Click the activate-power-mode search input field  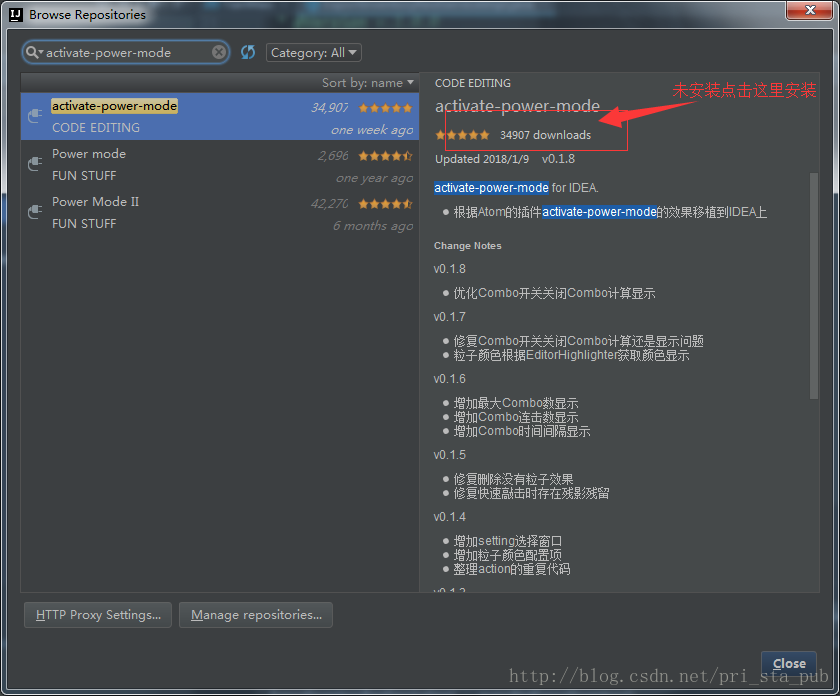pos(126,53)
